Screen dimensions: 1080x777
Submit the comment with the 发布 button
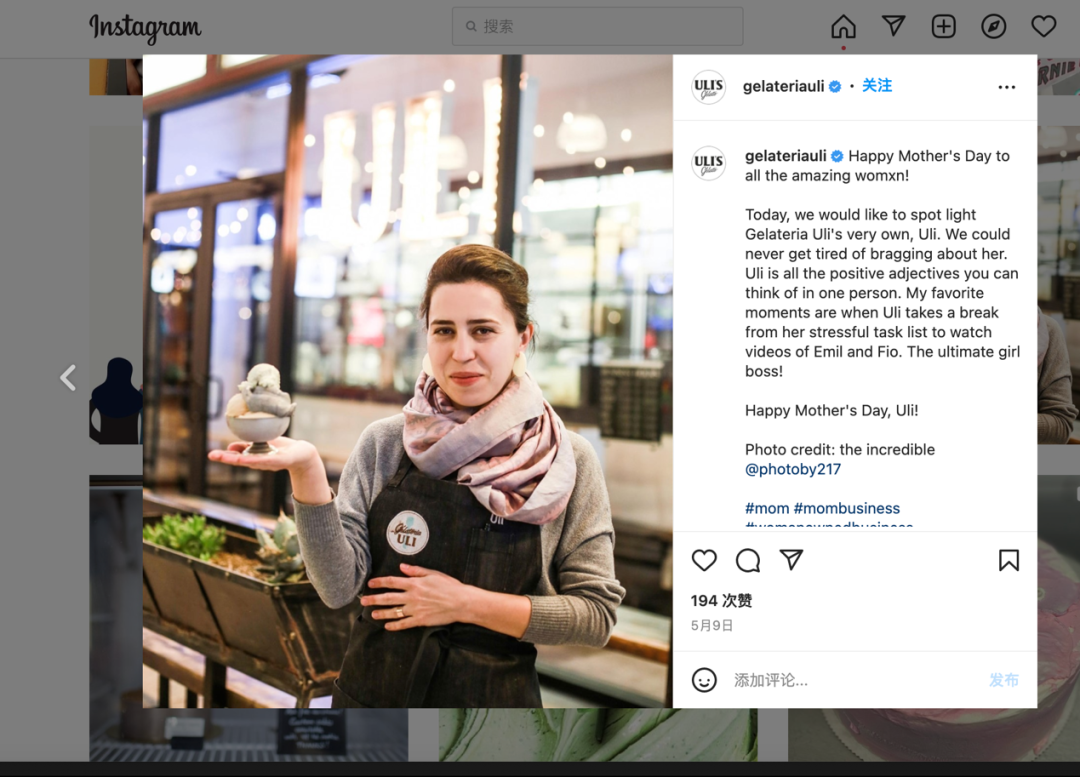1004,680
